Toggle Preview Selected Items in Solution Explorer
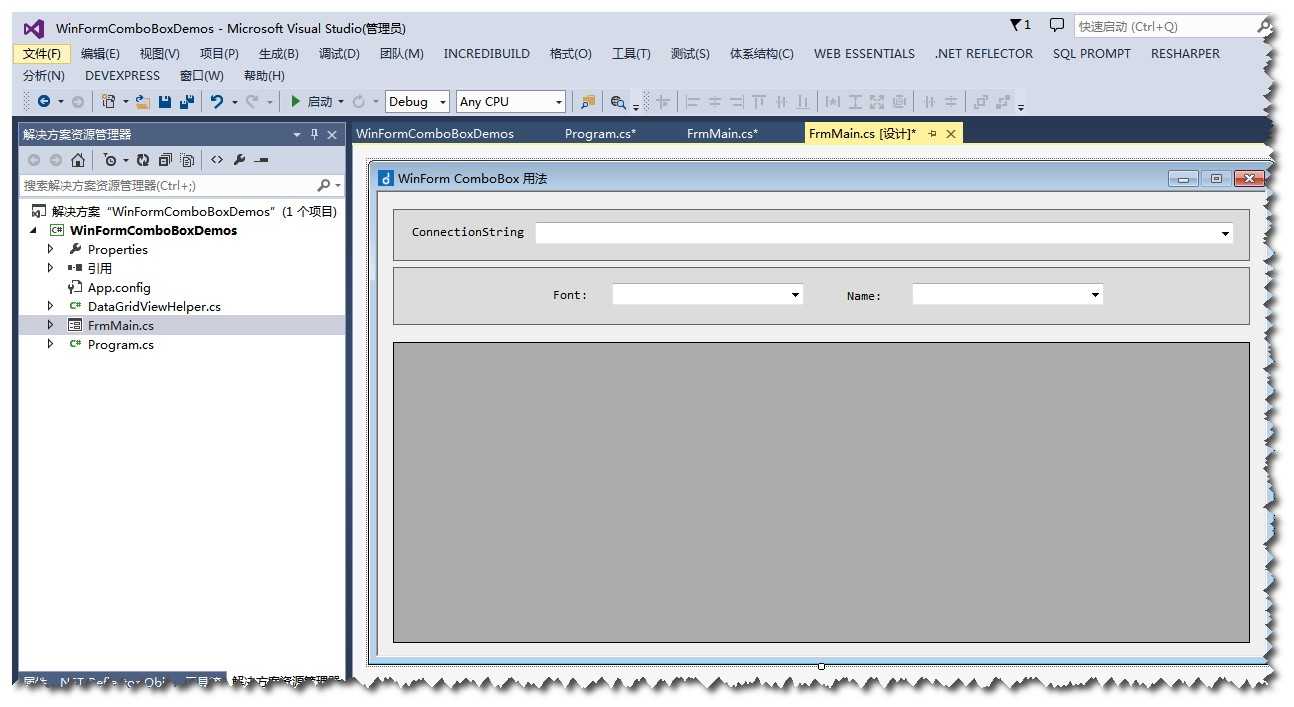 (x=261, y=160)
